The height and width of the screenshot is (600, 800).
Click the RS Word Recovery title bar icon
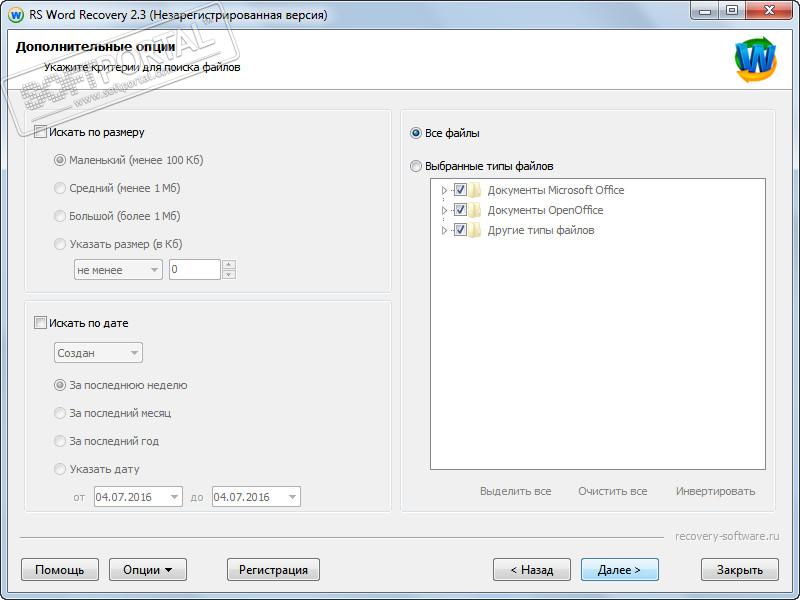(x=16, y=15)
